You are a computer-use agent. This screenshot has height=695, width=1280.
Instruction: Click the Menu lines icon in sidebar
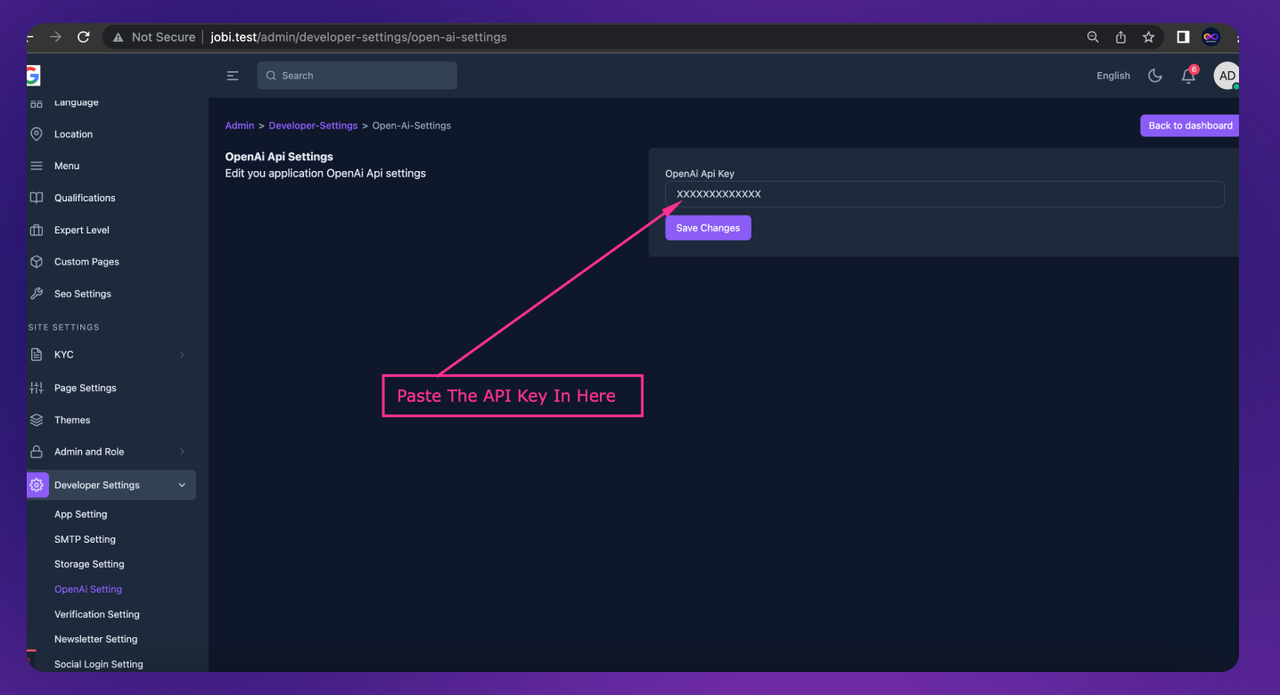[x=37, y=166]
